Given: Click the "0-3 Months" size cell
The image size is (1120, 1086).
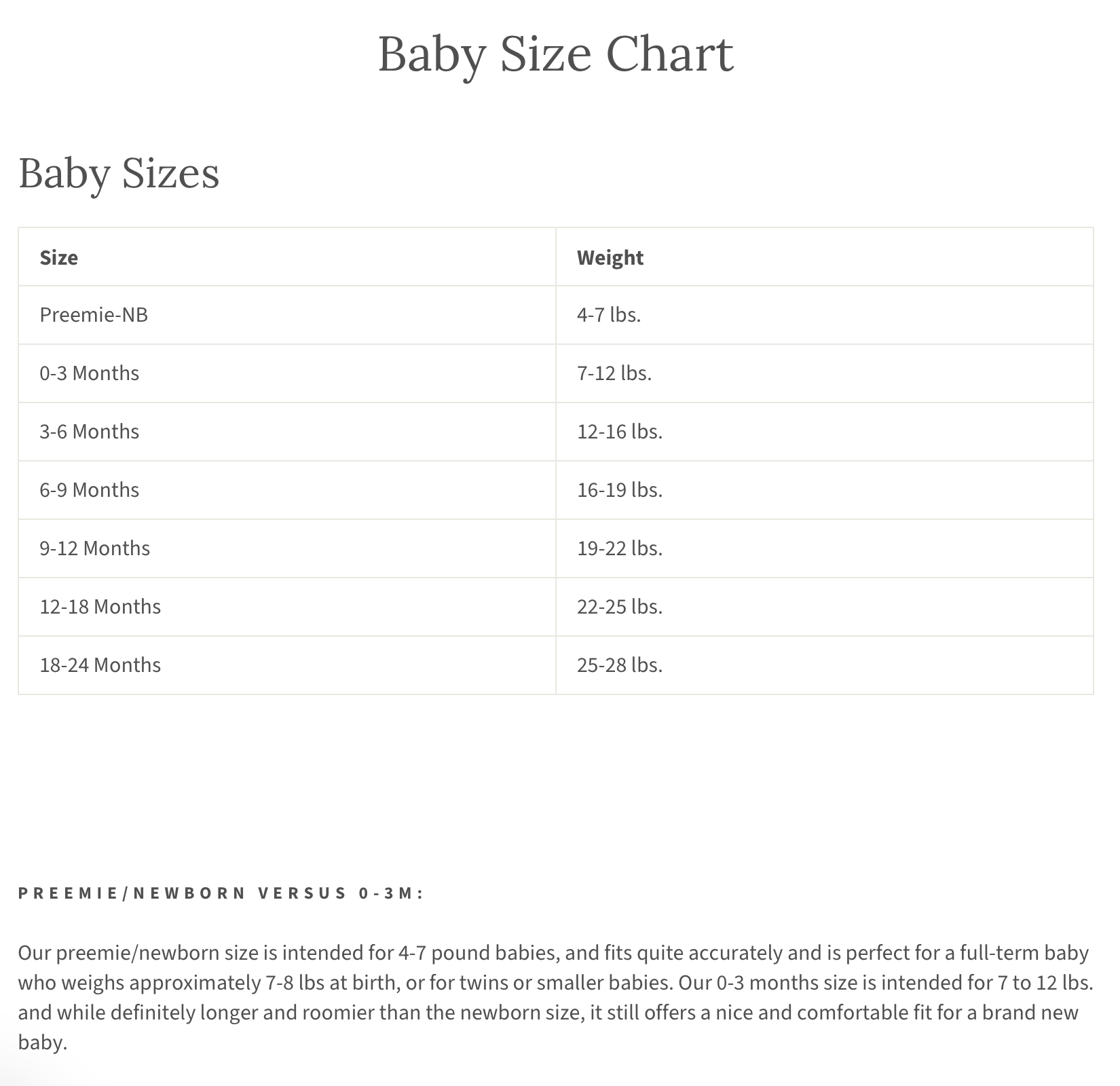Looking at the screenshot, I should coord(90,373).
